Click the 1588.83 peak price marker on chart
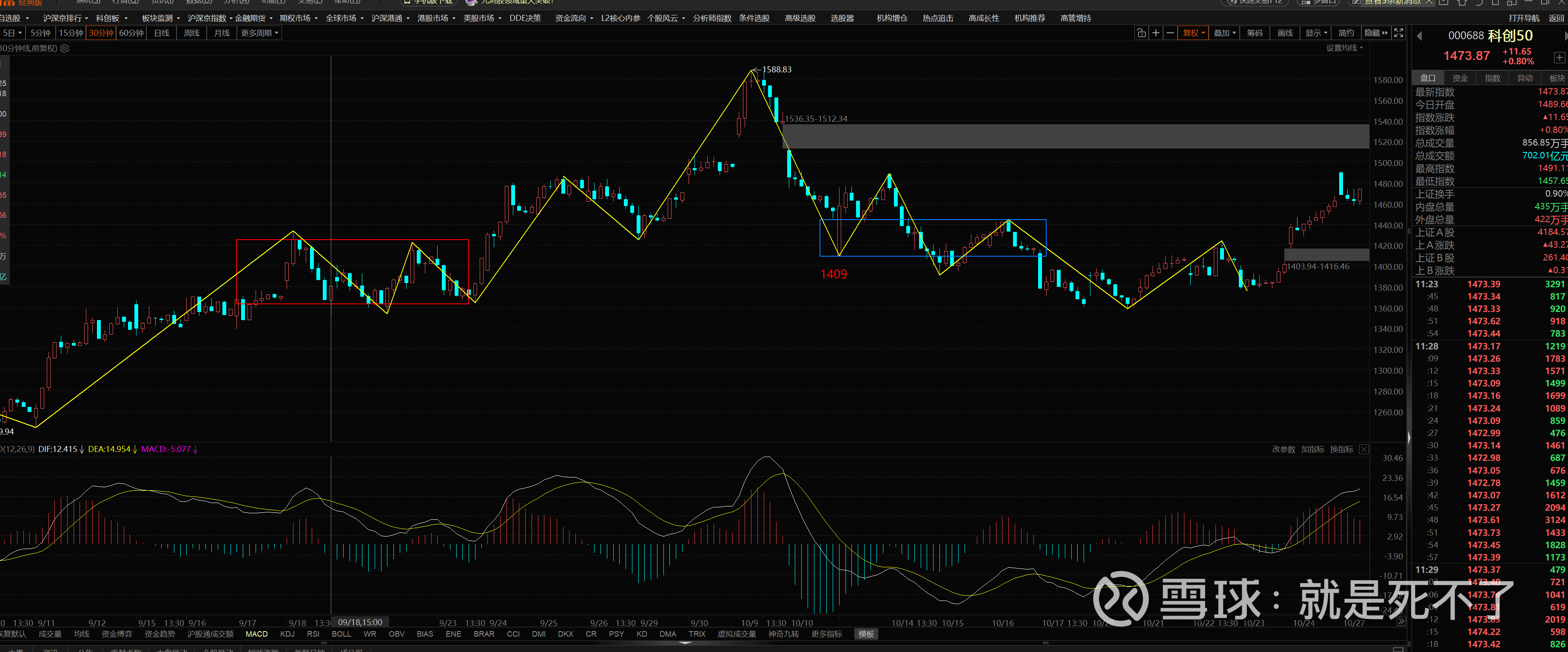 pos(776,69)
